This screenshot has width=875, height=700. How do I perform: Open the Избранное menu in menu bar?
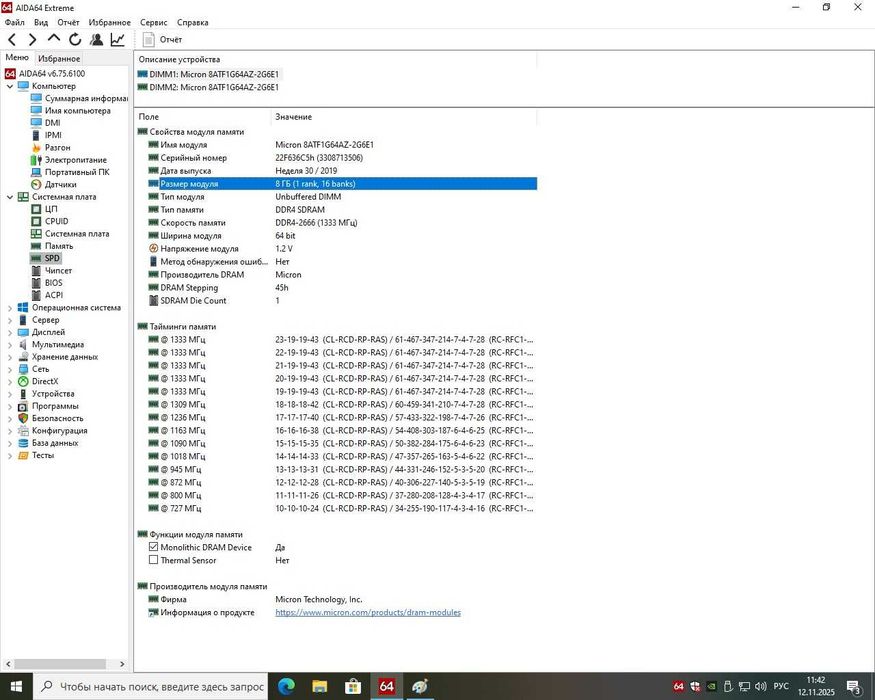tap(109, 22)
